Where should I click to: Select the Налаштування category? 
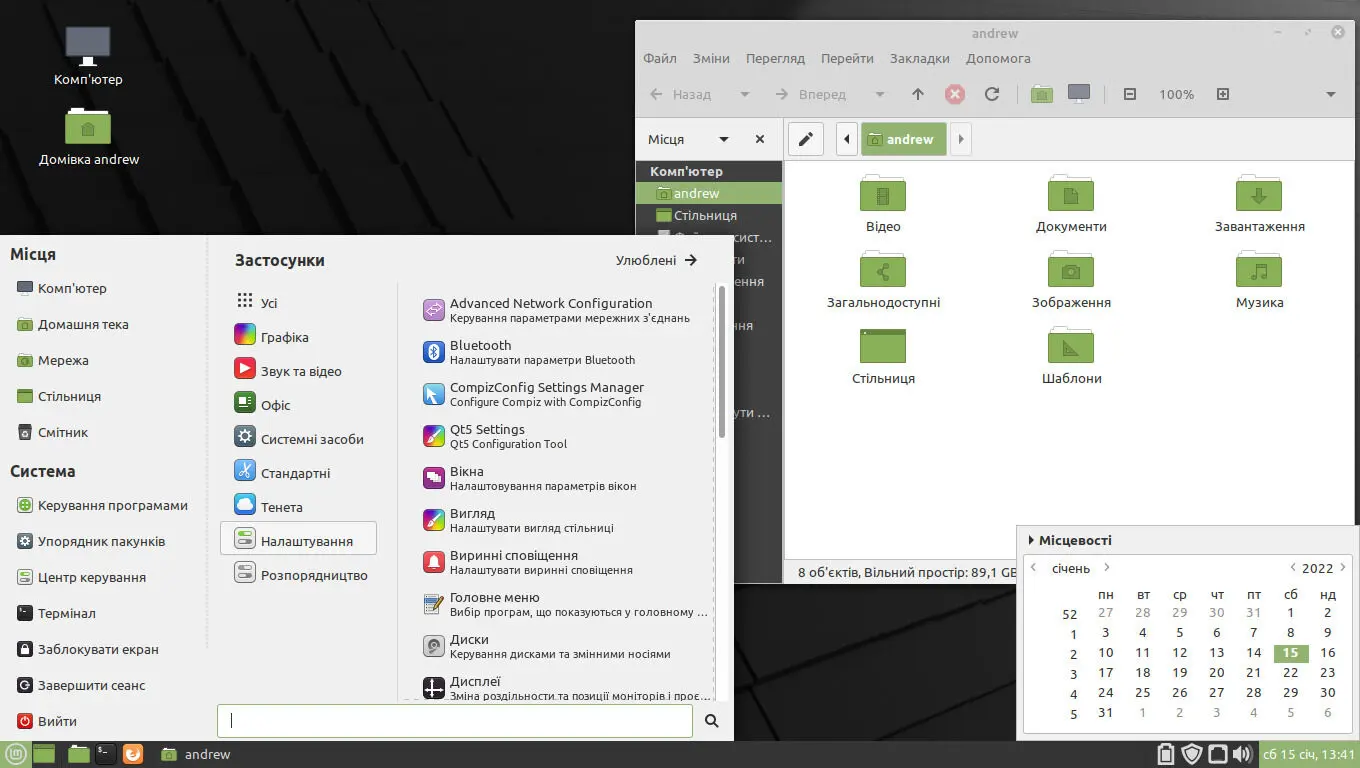point(298,540)
